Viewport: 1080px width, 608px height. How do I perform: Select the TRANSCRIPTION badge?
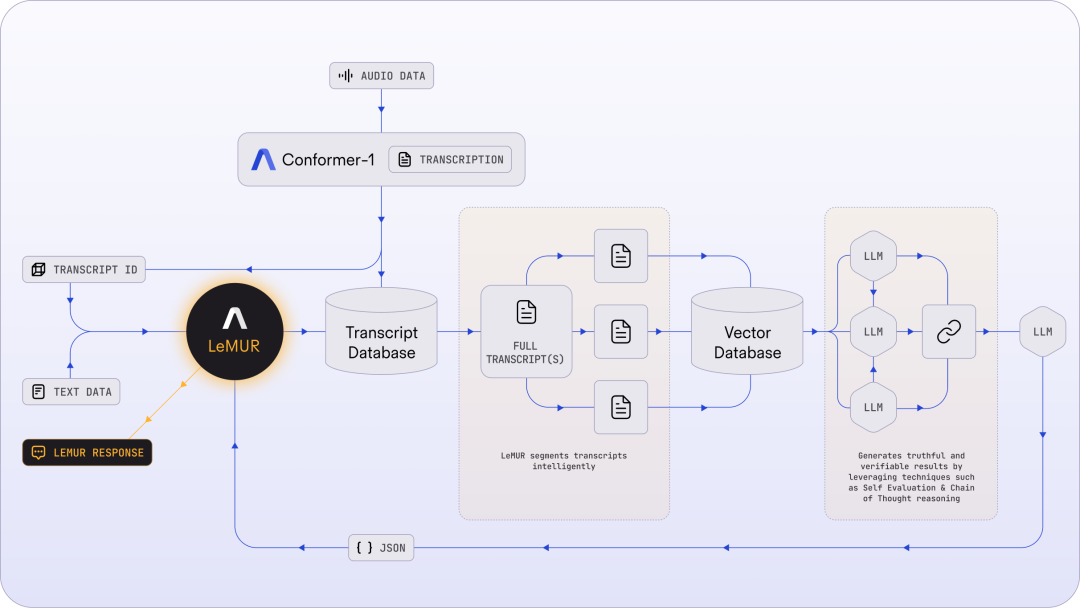tap(450, 160)
